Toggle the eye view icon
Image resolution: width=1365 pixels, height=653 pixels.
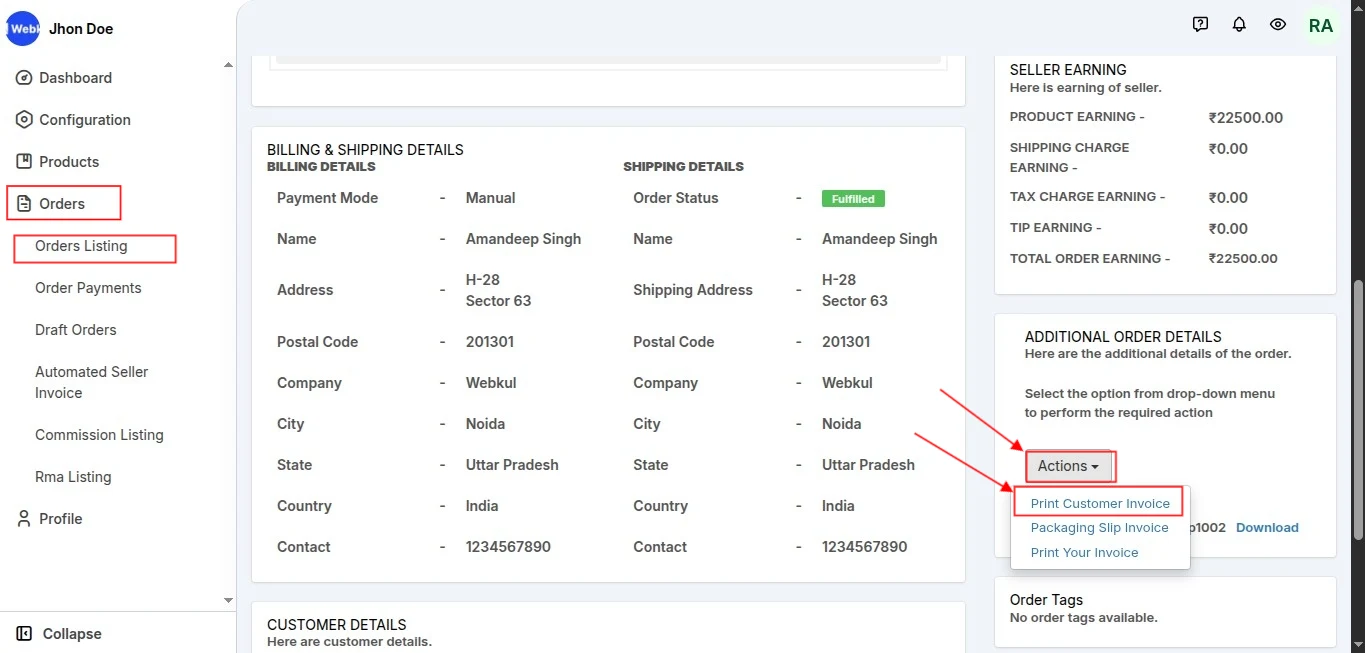click(x=1278, y=25)
